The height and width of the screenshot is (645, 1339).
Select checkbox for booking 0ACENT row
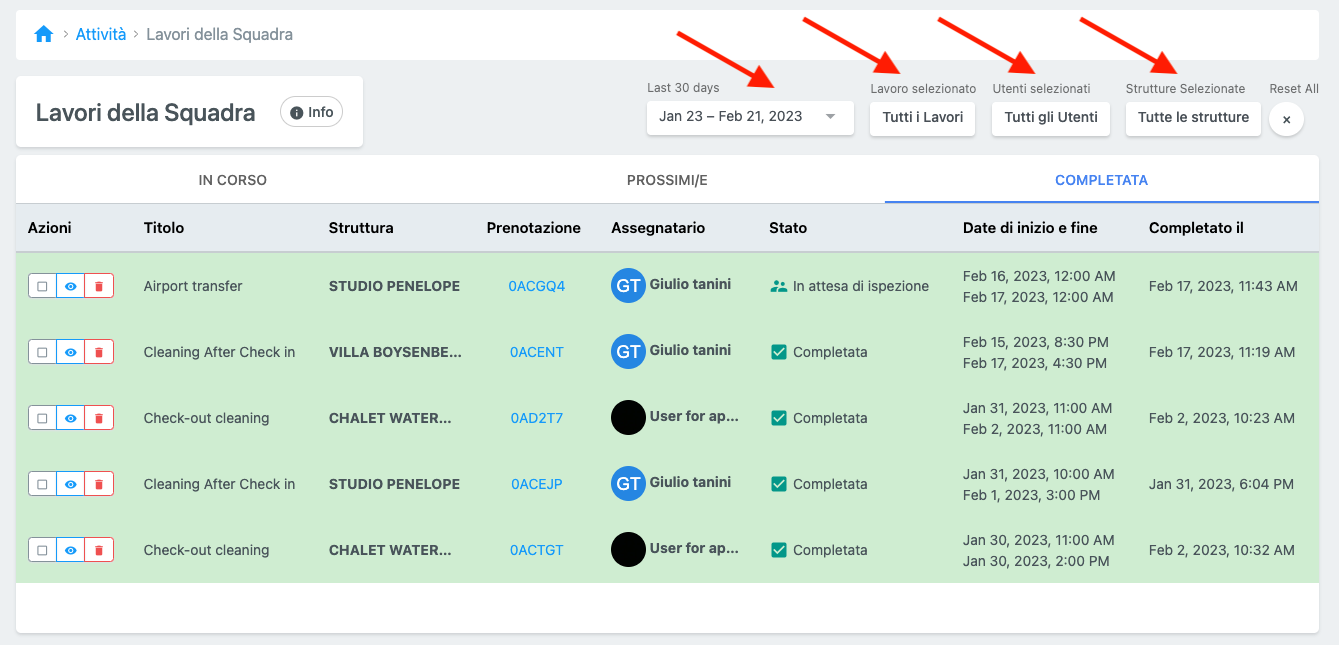[x=42, y=352]
